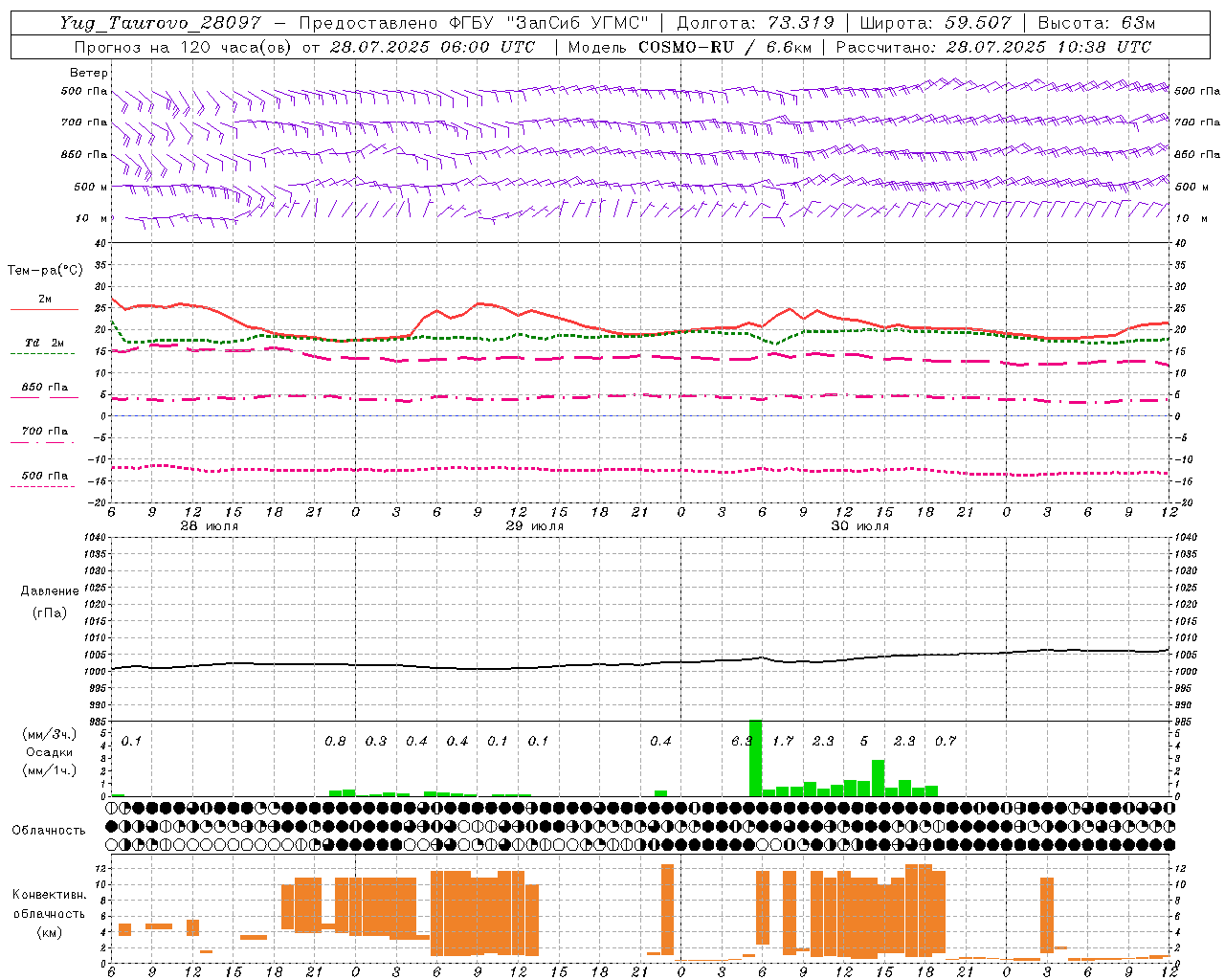Click the station name Yug_Taurovo_28097
Image resolution: width=1225 pixels, height=980 pixels.
coord(160,23)
